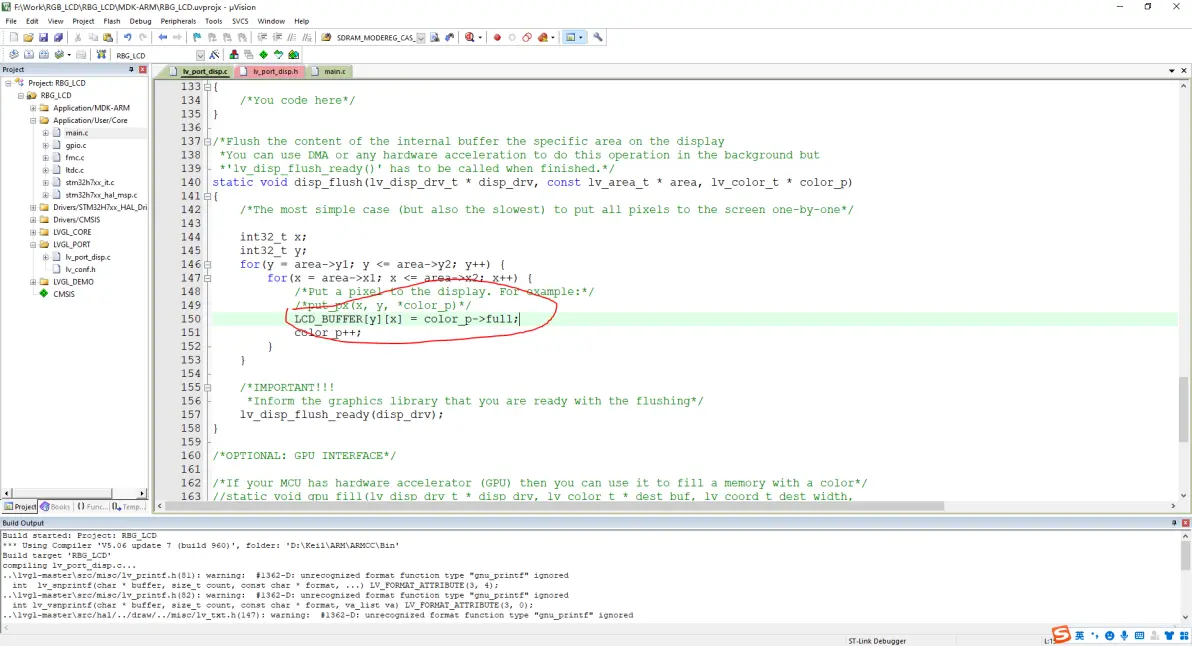
Task: Open the Debug menu
Action: 140,21
